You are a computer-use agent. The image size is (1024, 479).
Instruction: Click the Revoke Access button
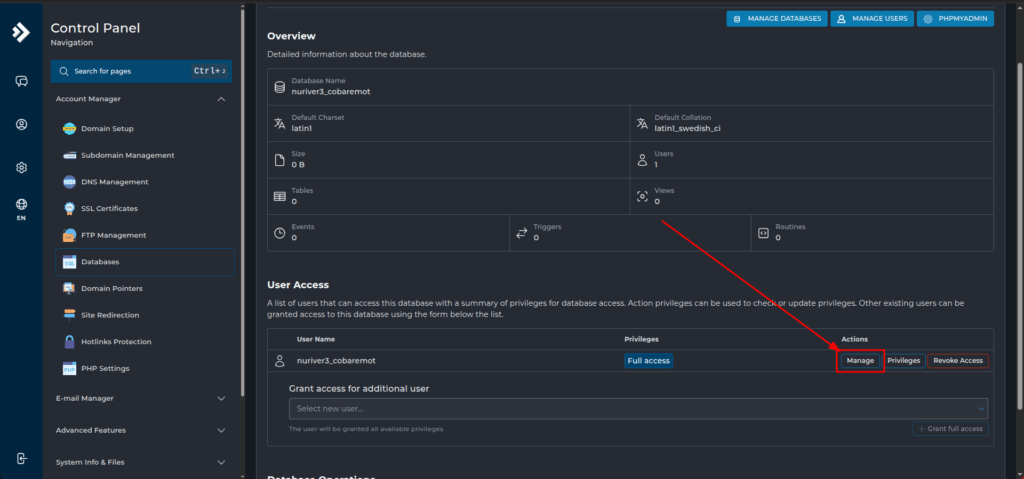click(x=957, y=360)
